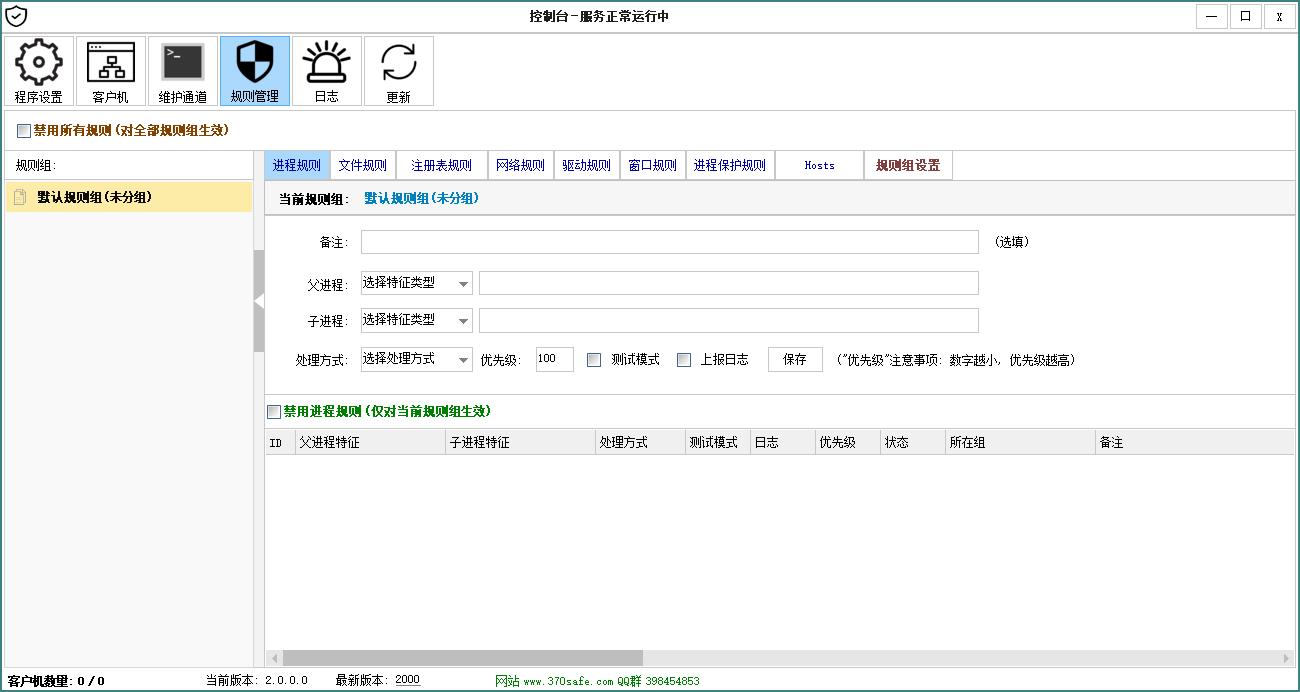Switch to the 文件规则 tab
Screen dimensions: 1300x692
363,166
